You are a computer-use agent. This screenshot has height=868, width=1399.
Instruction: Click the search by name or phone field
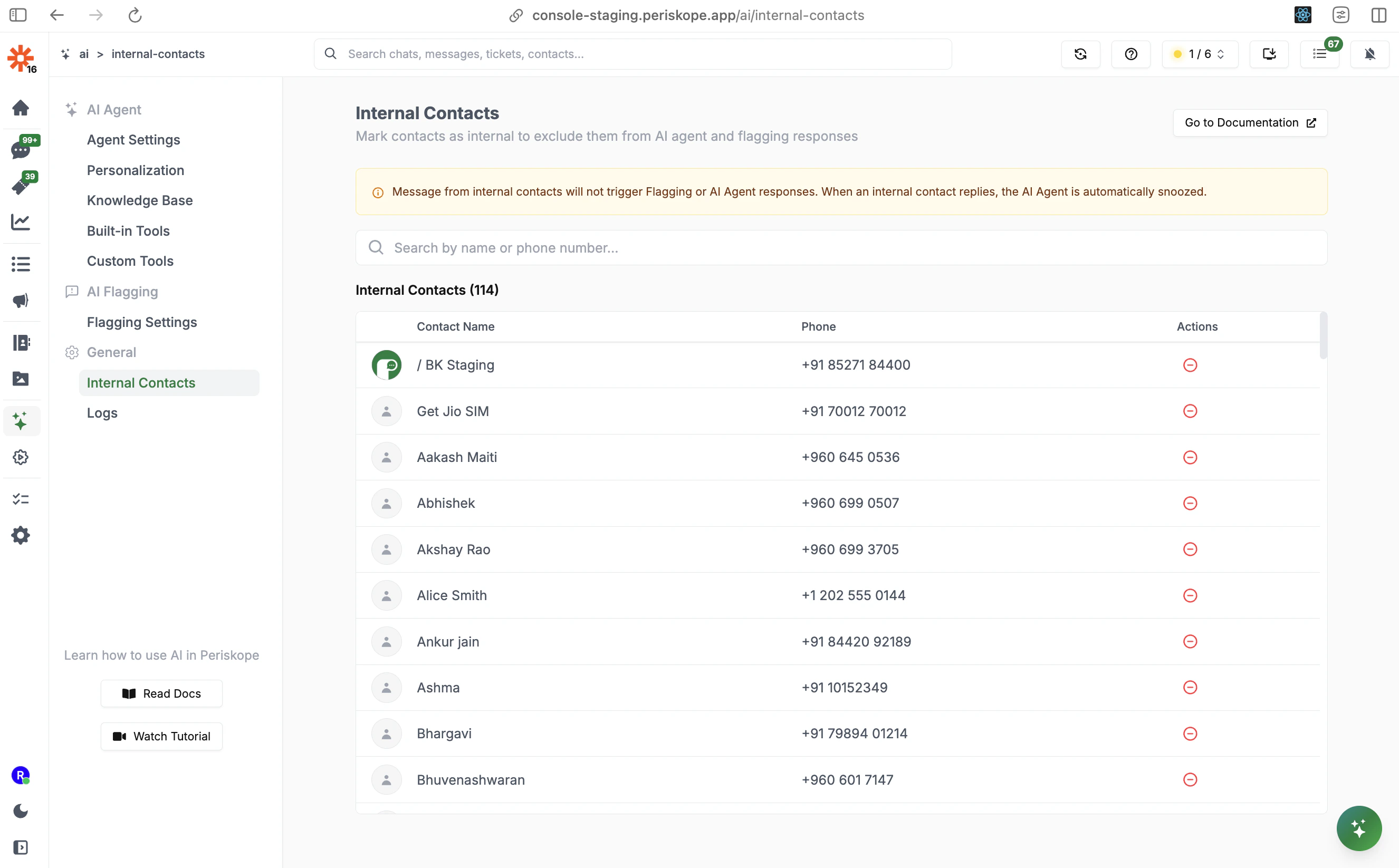(689, 247)
